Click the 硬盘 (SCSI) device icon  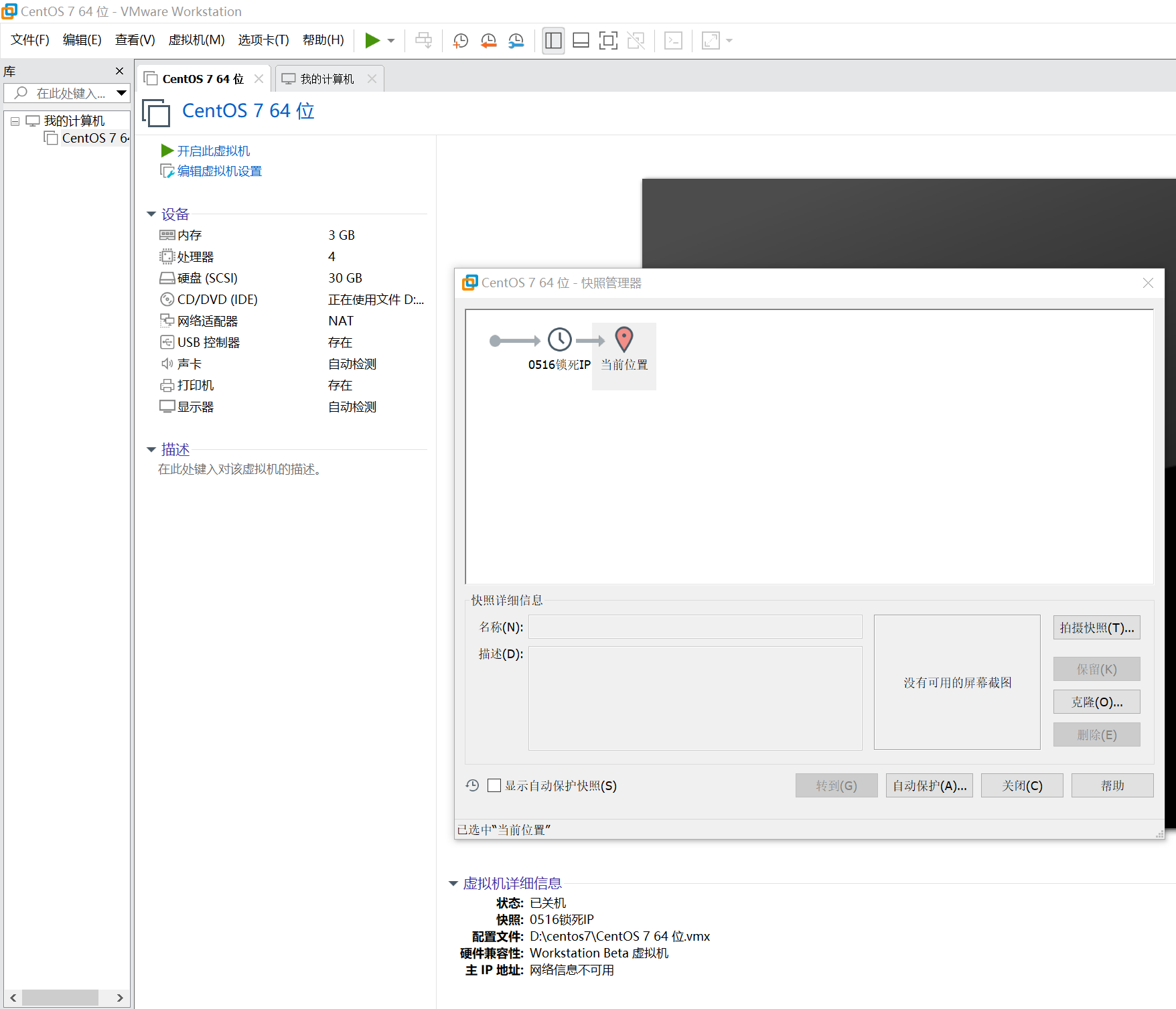[x=167, y=278]
